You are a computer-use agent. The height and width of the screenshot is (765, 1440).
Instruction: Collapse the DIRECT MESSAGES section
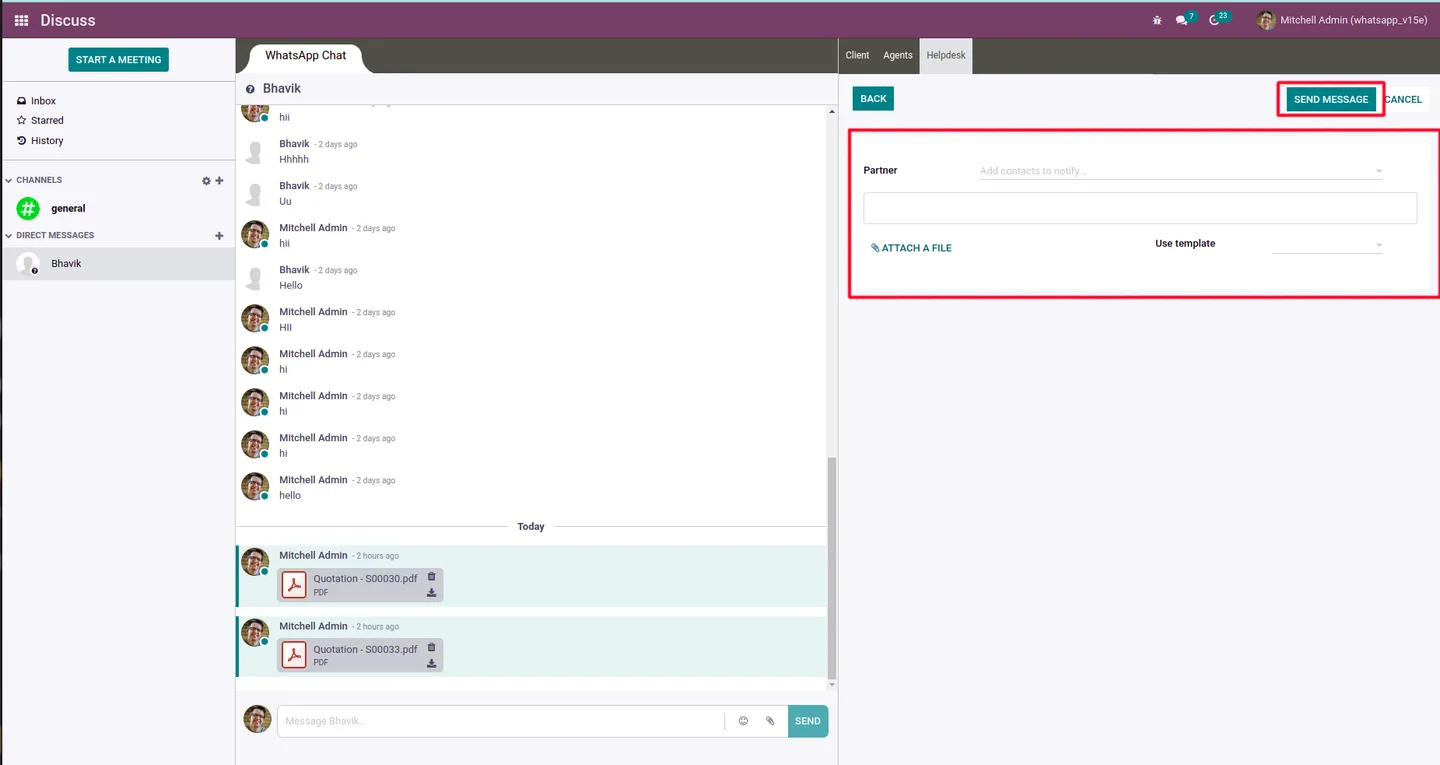(50, 235)
